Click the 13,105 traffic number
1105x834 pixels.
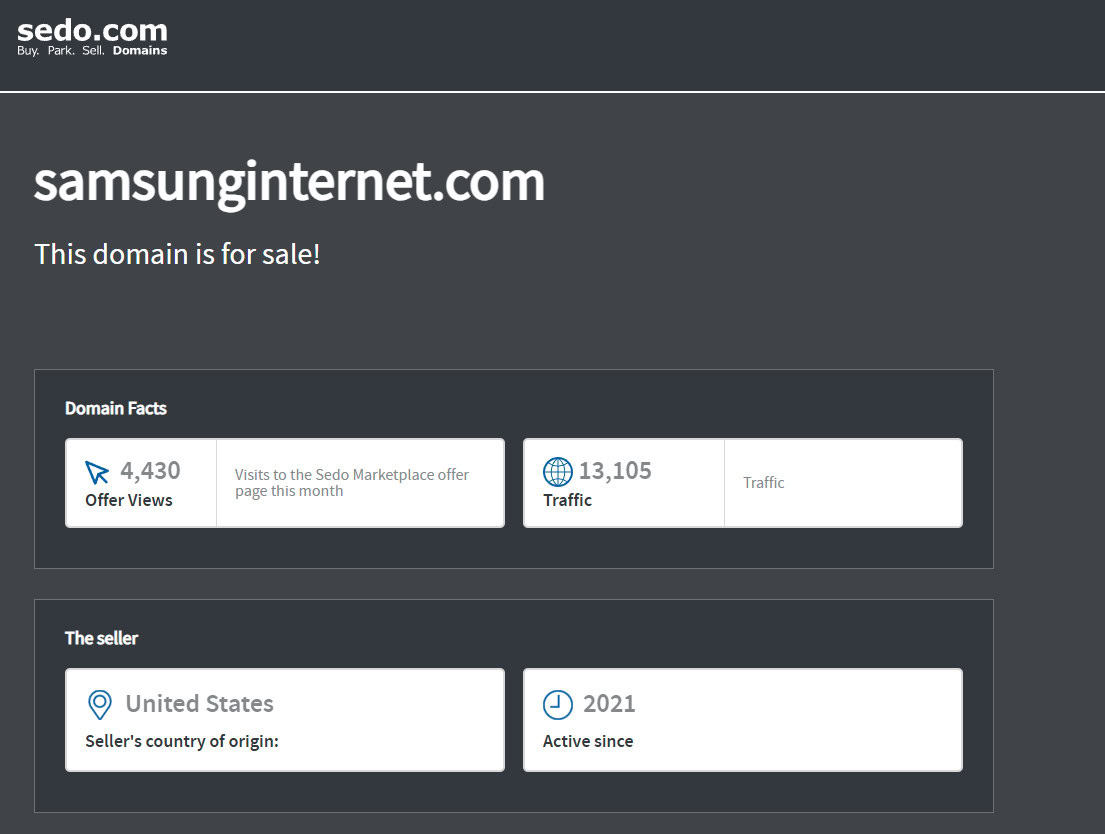pos(615,470)
